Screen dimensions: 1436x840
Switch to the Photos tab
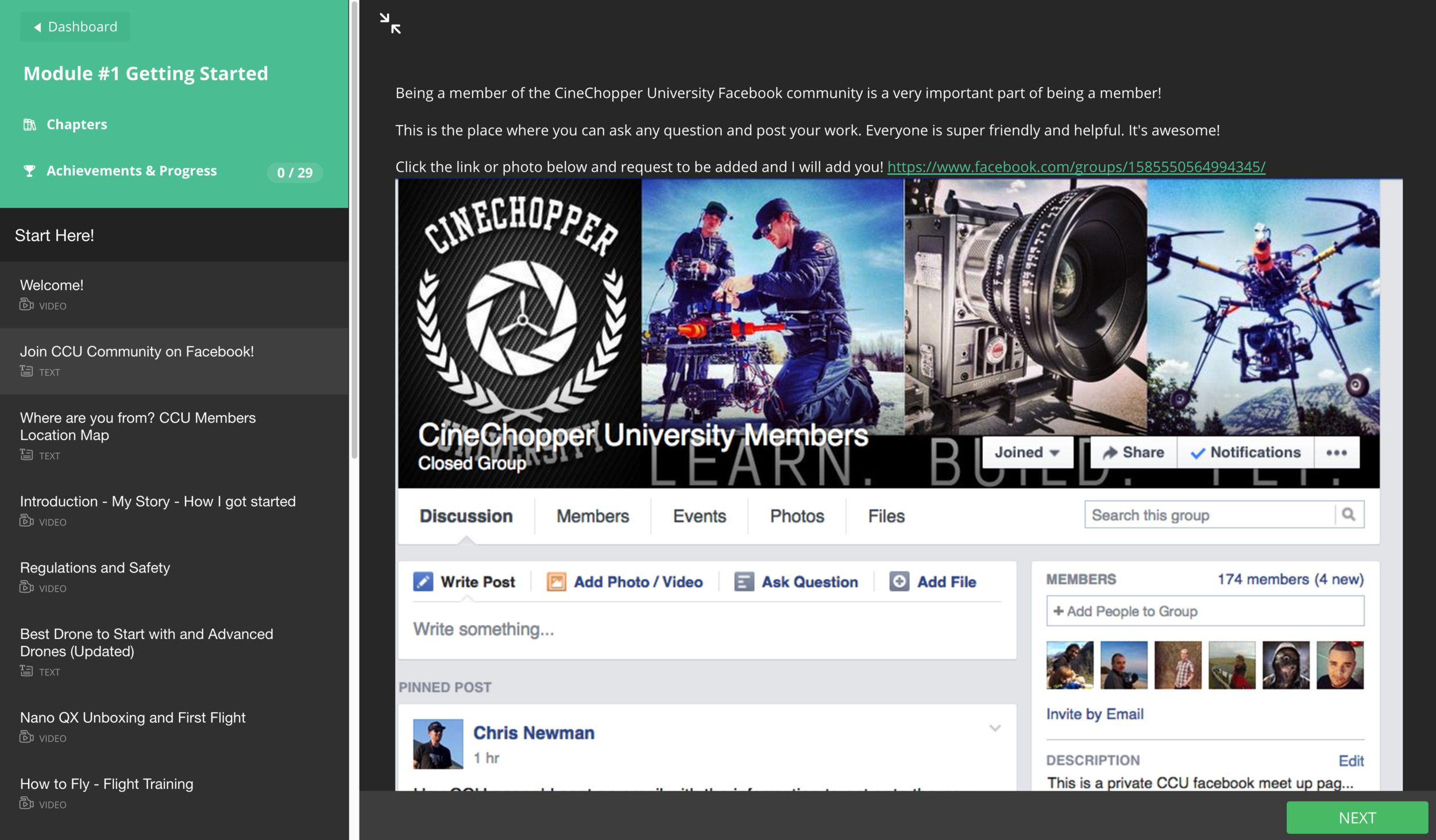[797, 516]
